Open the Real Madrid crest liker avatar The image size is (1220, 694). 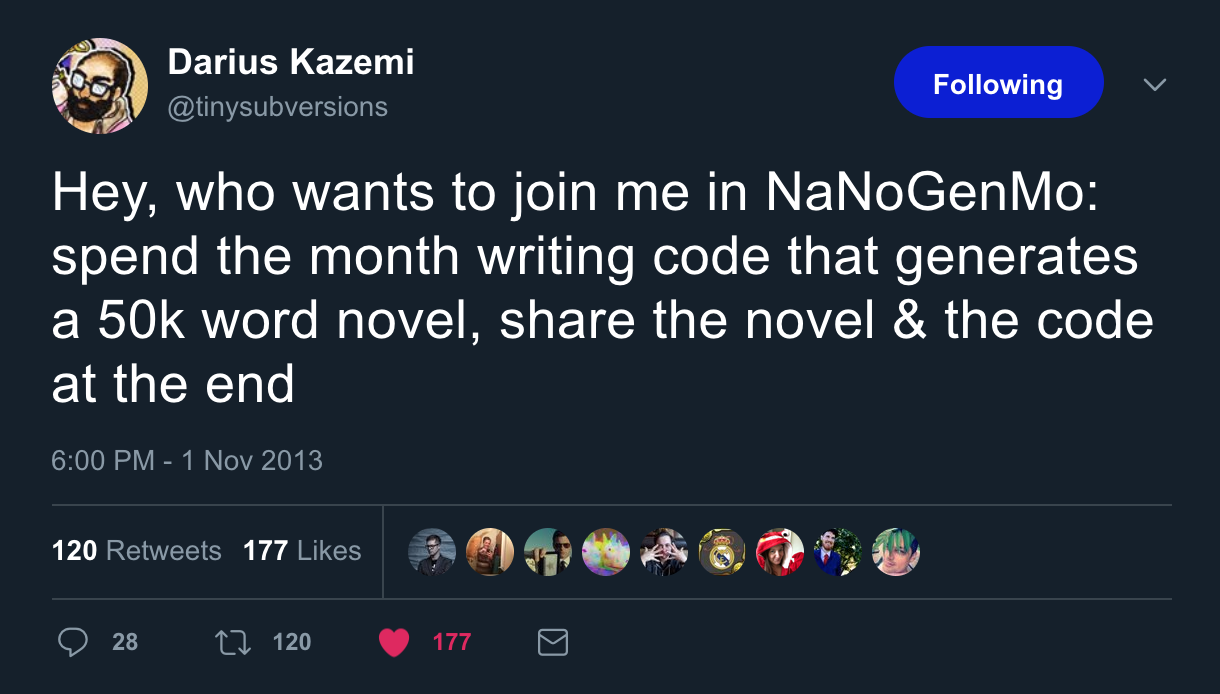[x=721, y=552]
